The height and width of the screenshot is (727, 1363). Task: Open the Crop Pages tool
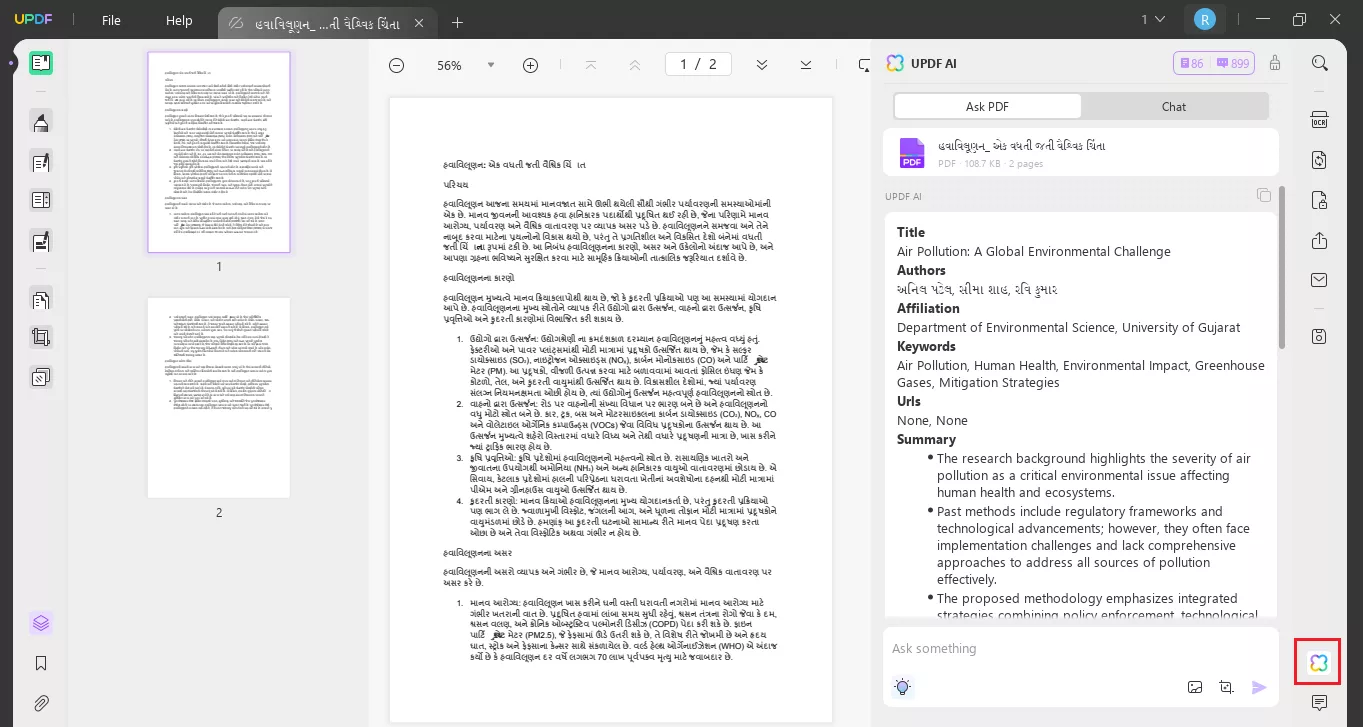41,337
